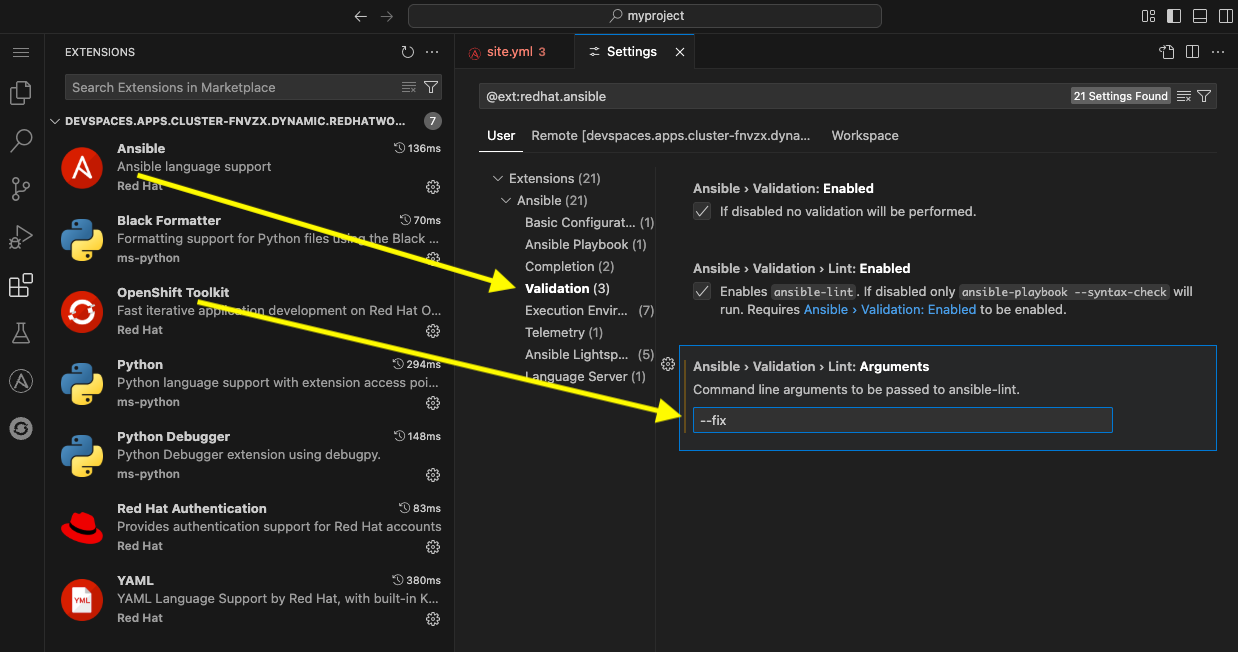The height and width of the screenshot is (652, 1238).
Task: Collapse the Ansible (21) settings group
Action: pos(506,200)
